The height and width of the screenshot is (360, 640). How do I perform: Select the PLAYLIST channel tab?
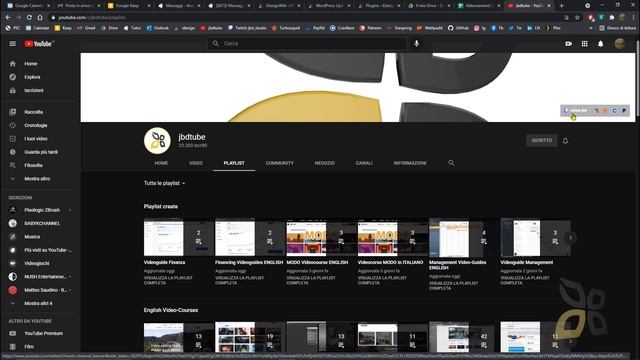click(234, 163)
